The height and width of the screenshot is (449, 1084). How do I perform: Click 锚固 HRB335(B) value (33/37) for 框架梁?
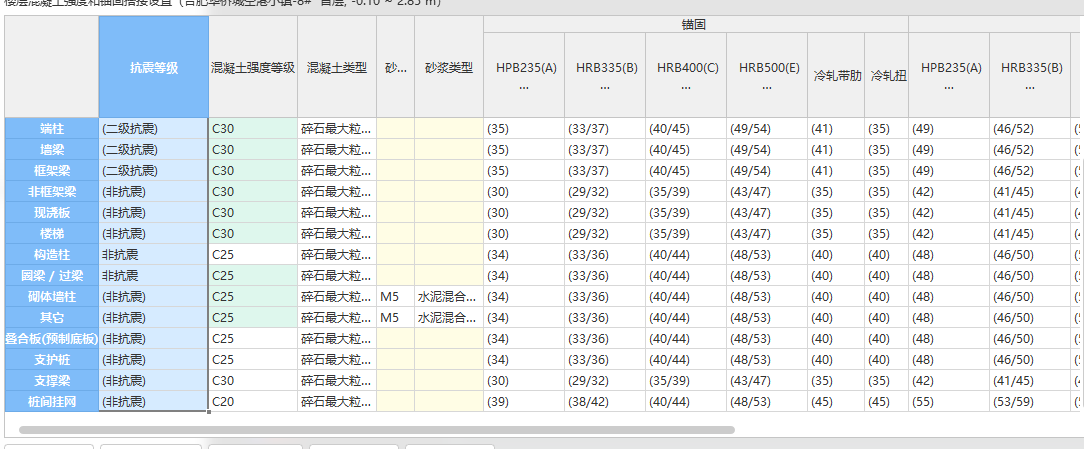pyautogui.click(x=605, y=170)
